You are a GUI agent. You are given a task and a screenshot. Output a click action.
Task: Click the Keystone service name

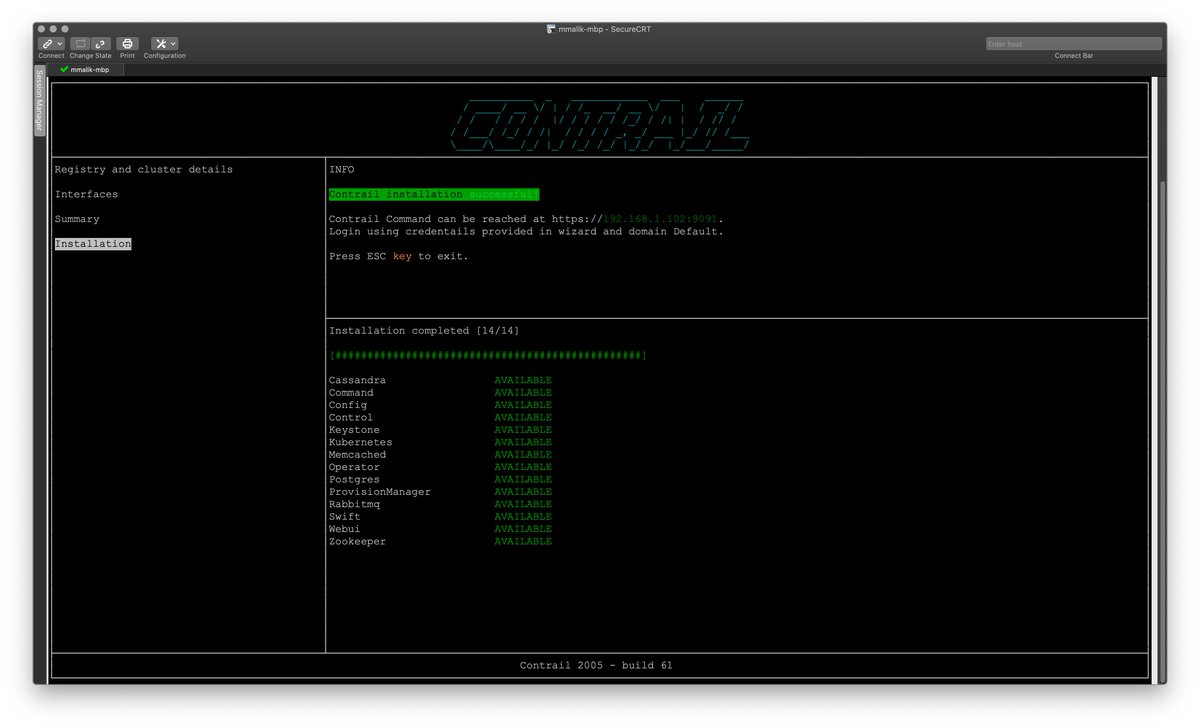pyautogui.click(x=354, y=430)
